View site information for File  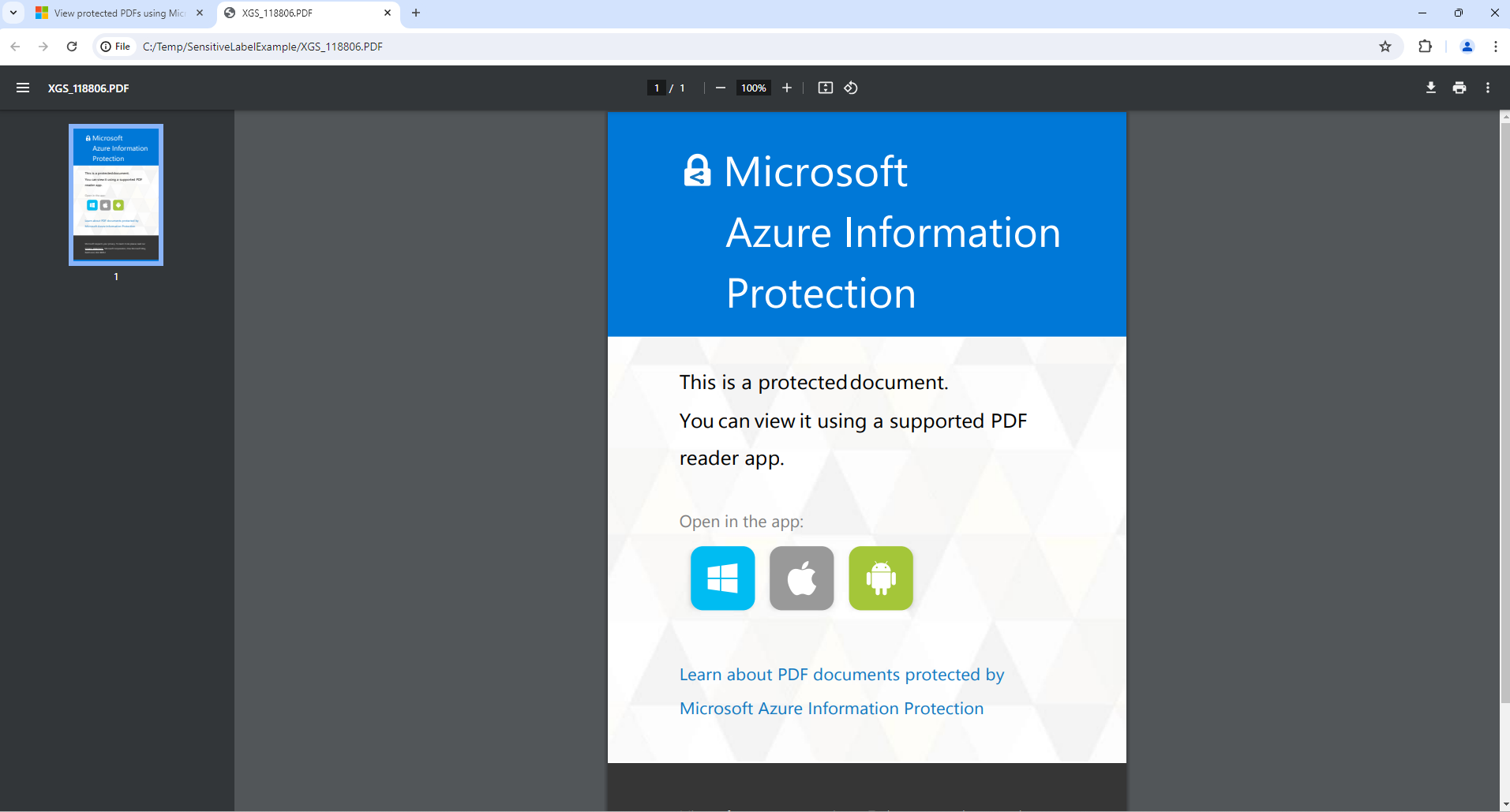coord(115,47)
